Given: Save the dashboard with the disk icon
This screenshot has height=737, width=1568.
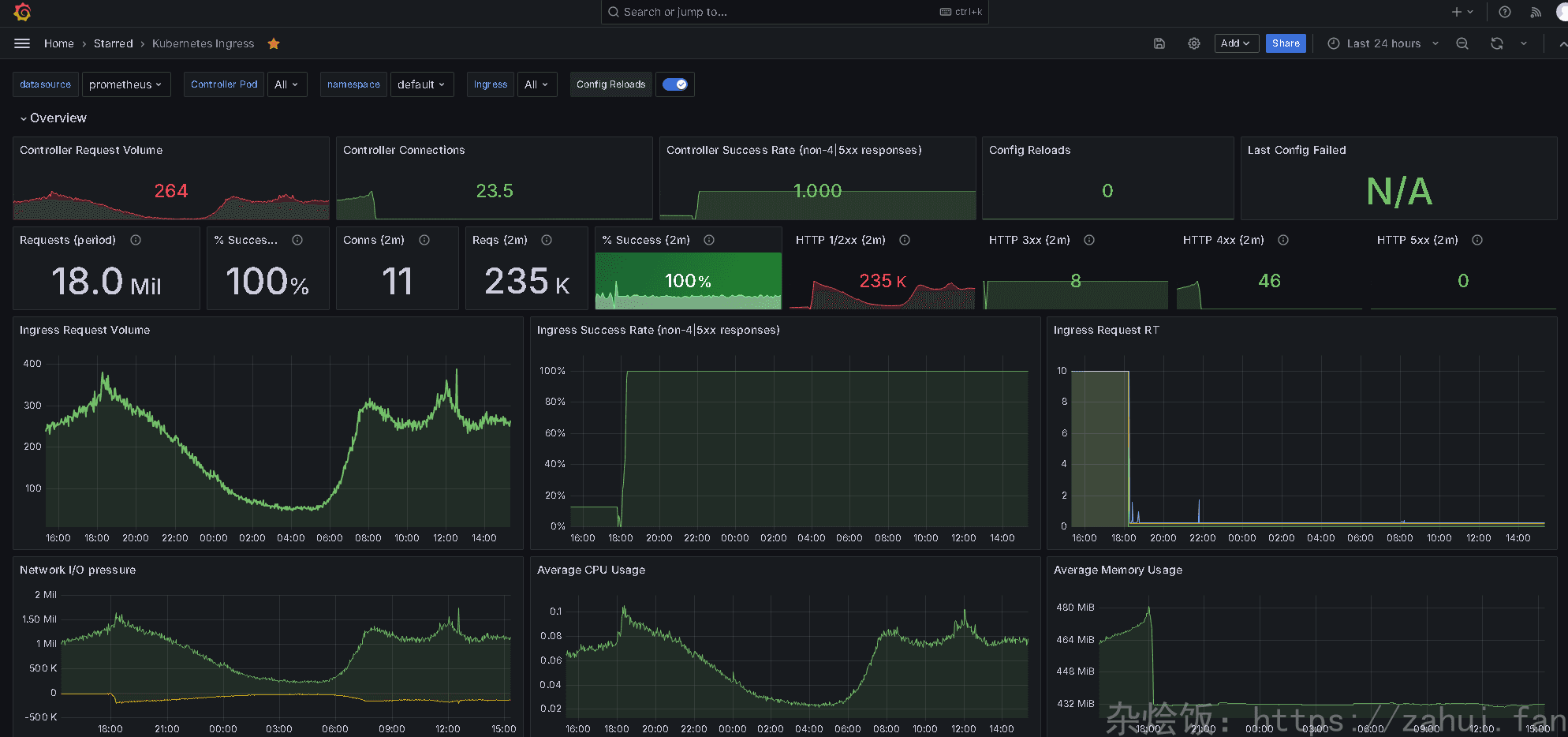Looking at the screenshot, I should pos(1159,43).
